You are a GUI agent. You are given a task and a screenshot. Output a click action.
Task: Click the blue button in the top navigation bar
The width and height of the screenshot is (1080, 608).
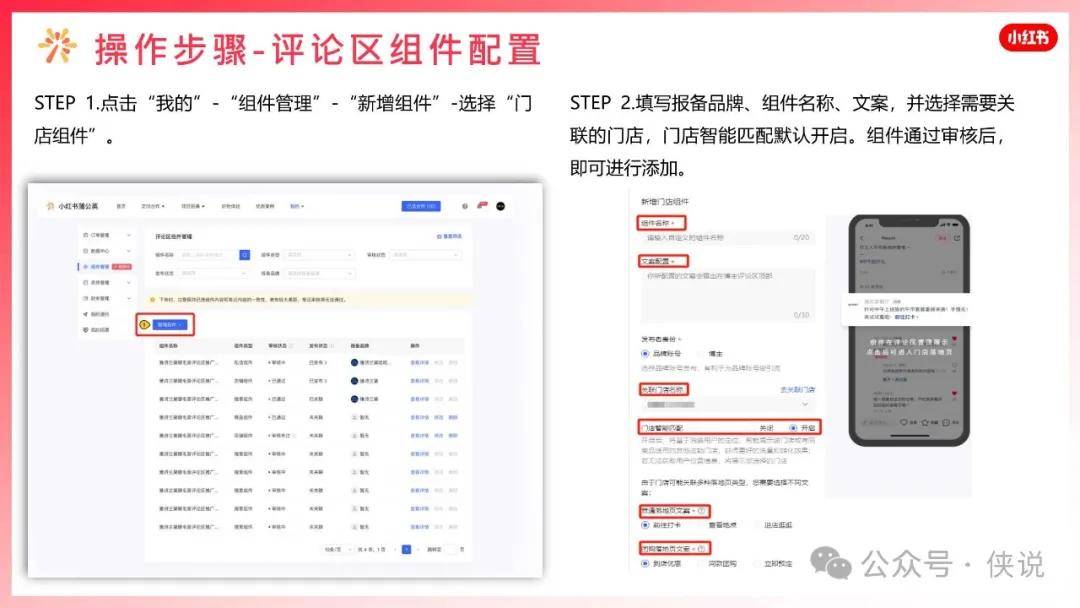pos(421,206)
